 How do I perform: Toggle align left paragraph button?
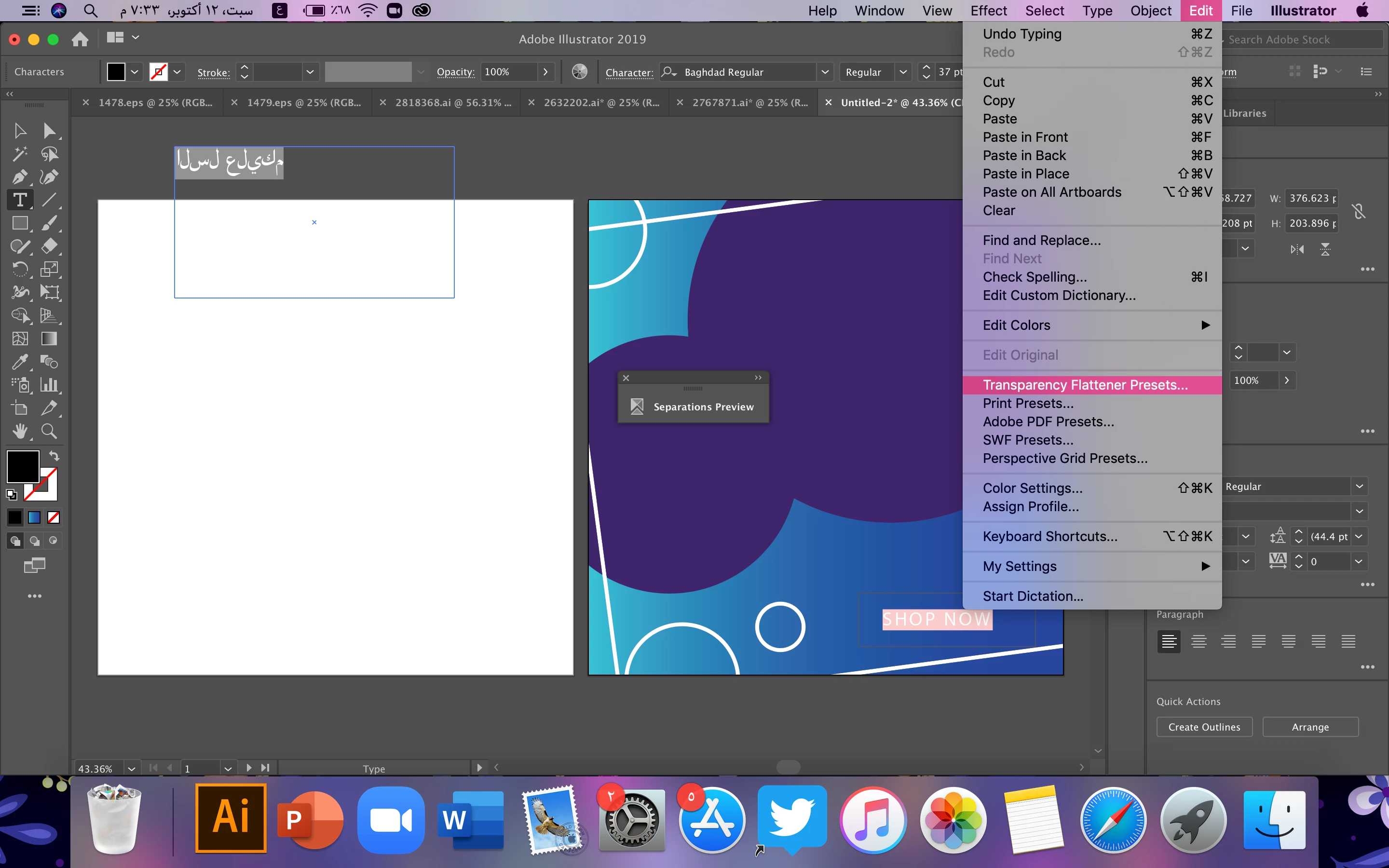tap(1169, 641)
